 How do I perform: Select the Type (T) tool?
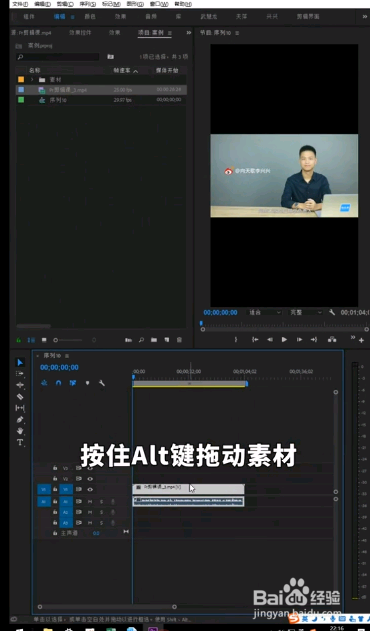20,442
